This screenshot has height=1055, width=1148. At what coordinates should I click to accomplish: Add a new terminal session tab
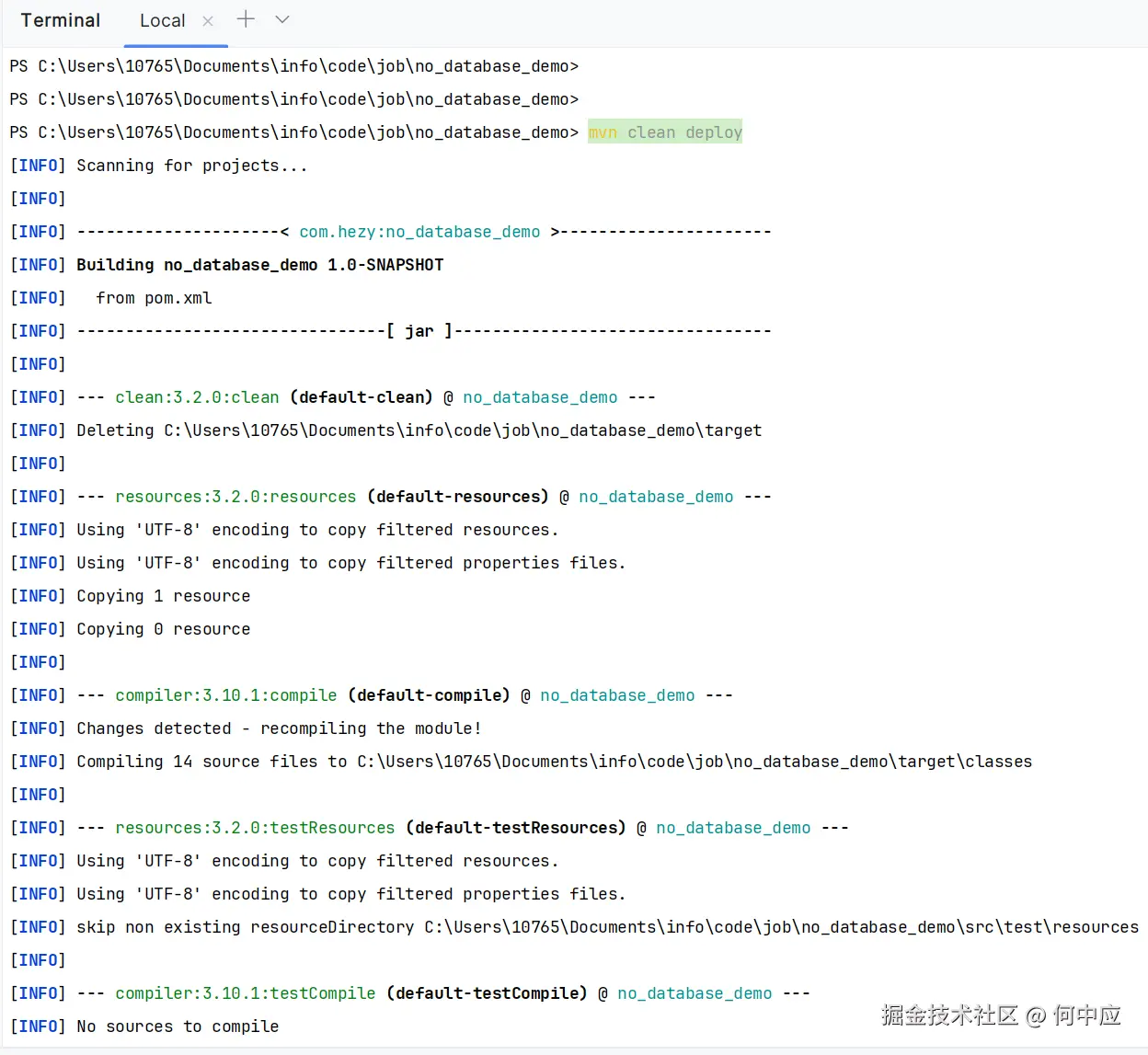246,19
